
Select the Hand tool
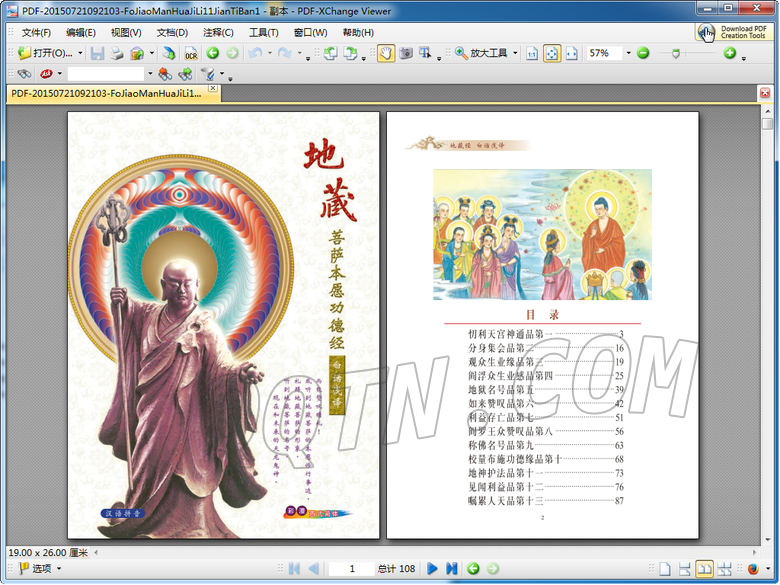(386, 53)
